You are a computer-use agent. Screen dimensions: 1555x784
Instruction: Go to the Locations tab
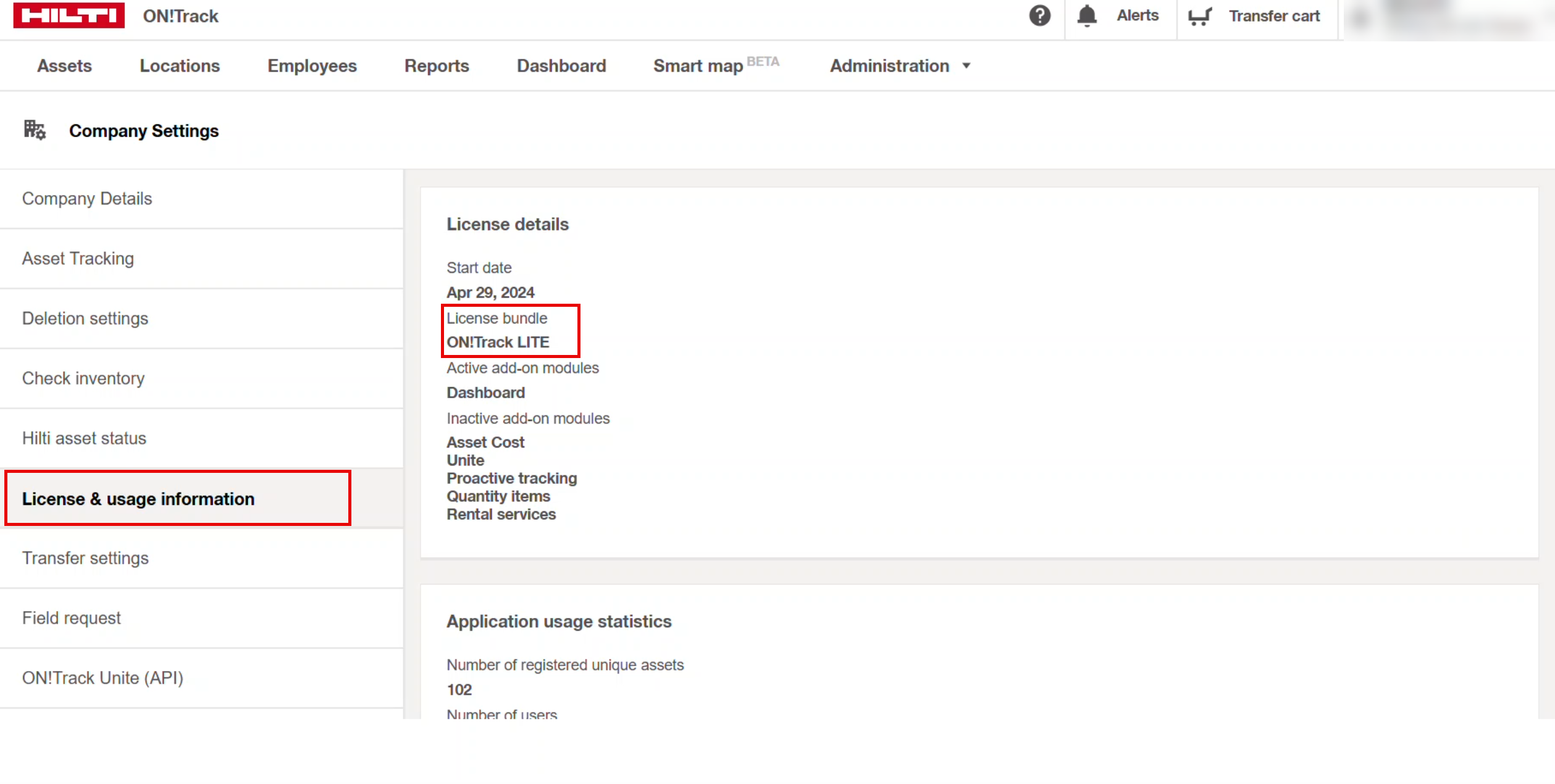point(180,66)
